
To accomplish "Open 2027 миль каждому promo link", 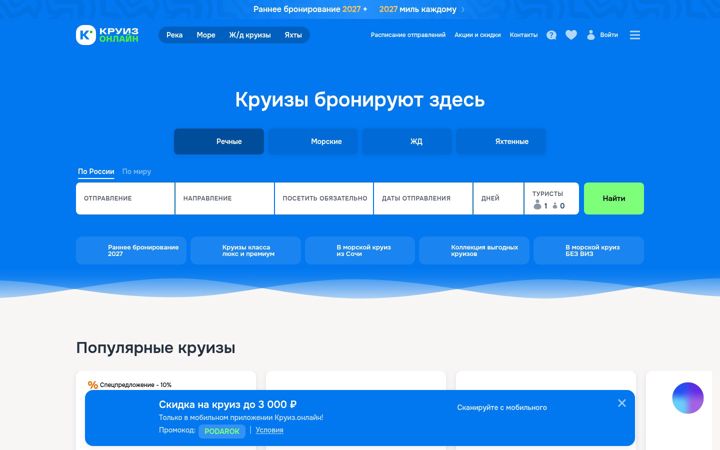I will click(x=418, y=9).
